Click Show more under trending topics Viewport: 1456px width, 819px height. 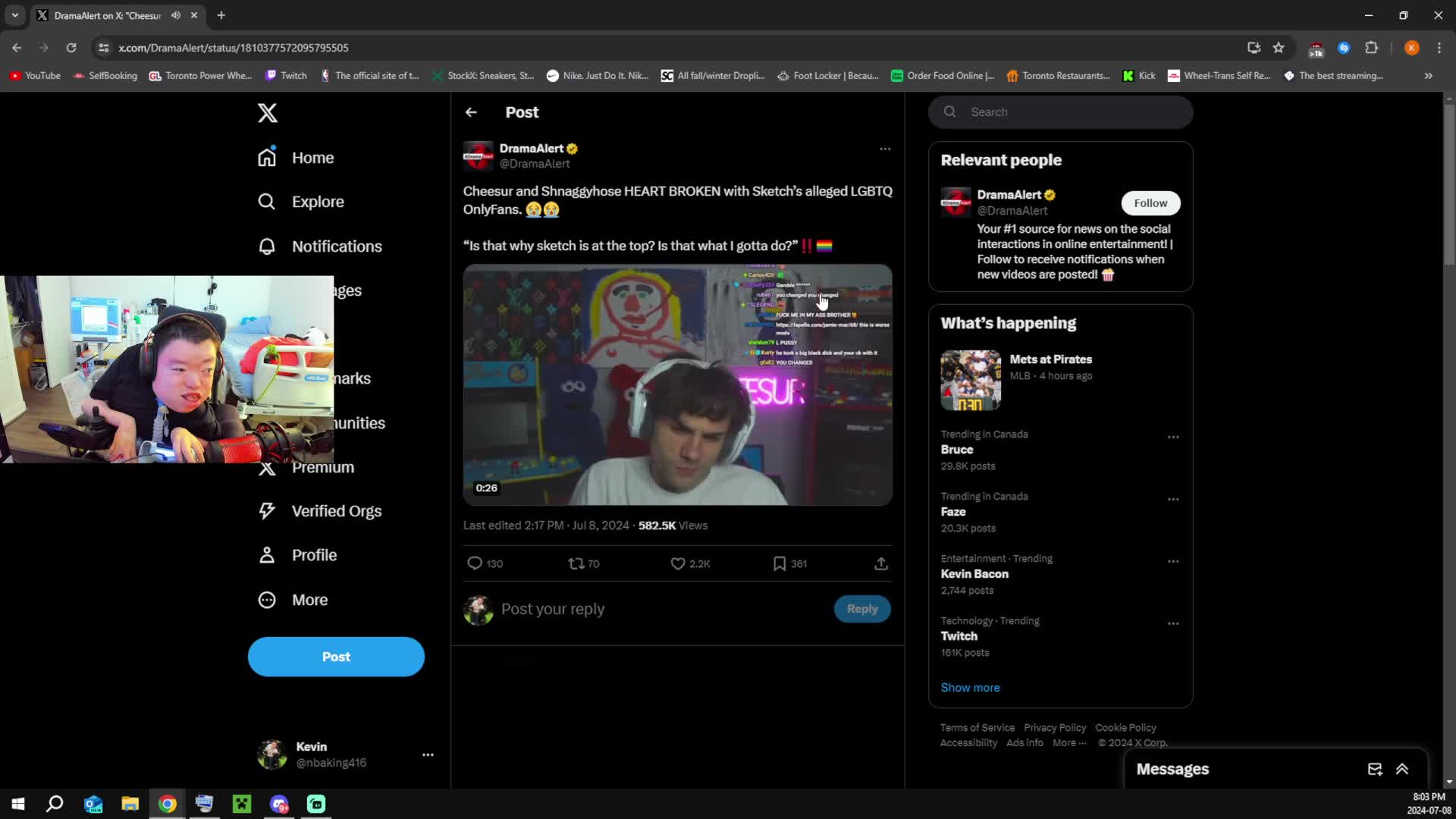[x=970, y=687]
